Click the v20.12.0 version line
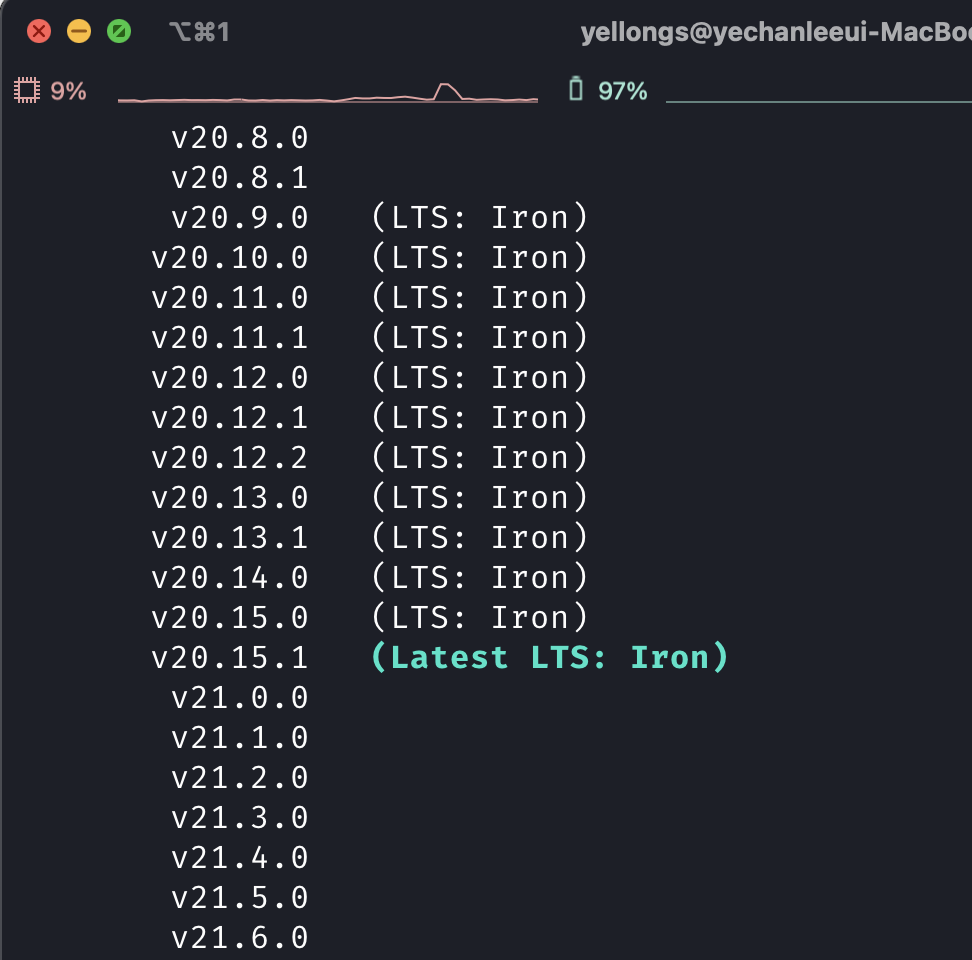Image resolution: width=972 pixels, height=960 pixels. [x=230, y=377]
